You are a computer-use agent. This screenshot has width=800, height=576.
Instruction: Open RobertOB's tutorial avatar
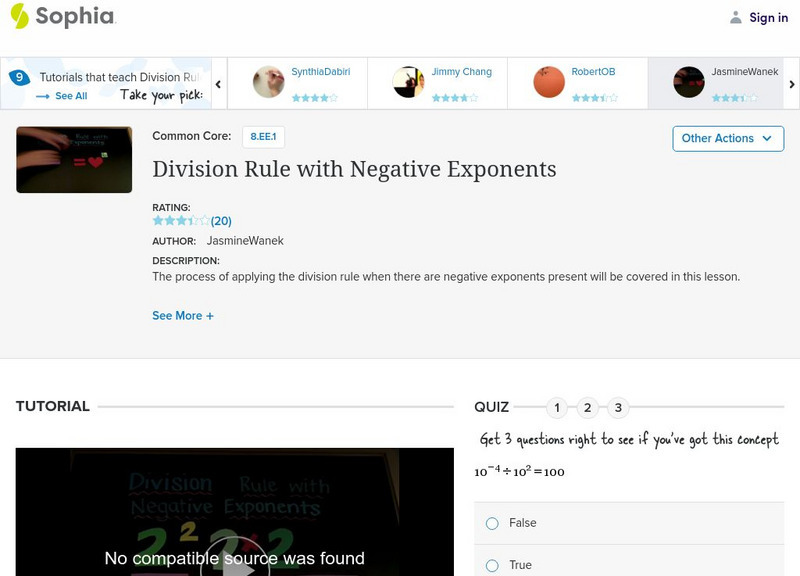[x=549, y=82]
